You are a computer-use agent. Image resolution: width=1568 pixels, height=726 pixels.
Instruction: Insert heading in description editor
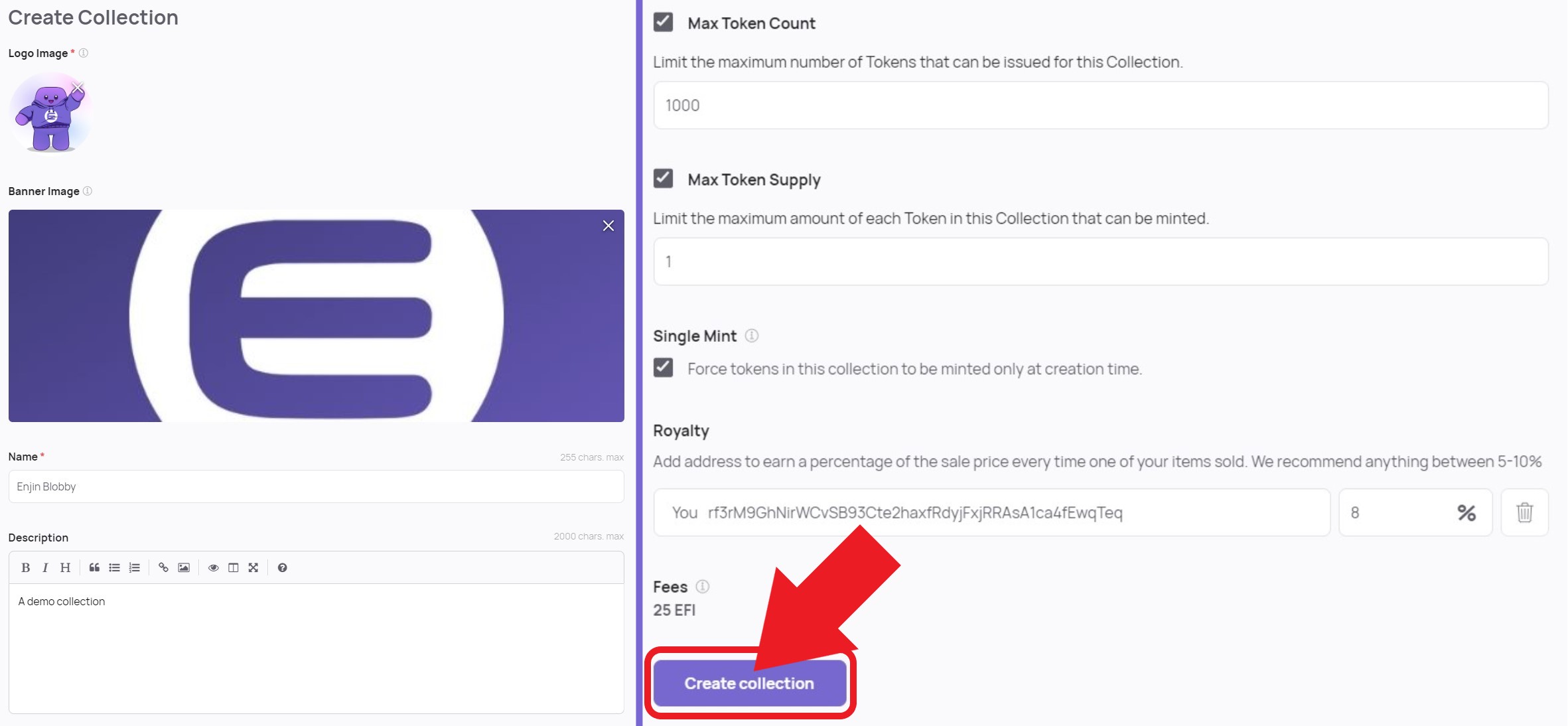click(x=65, y=567)
